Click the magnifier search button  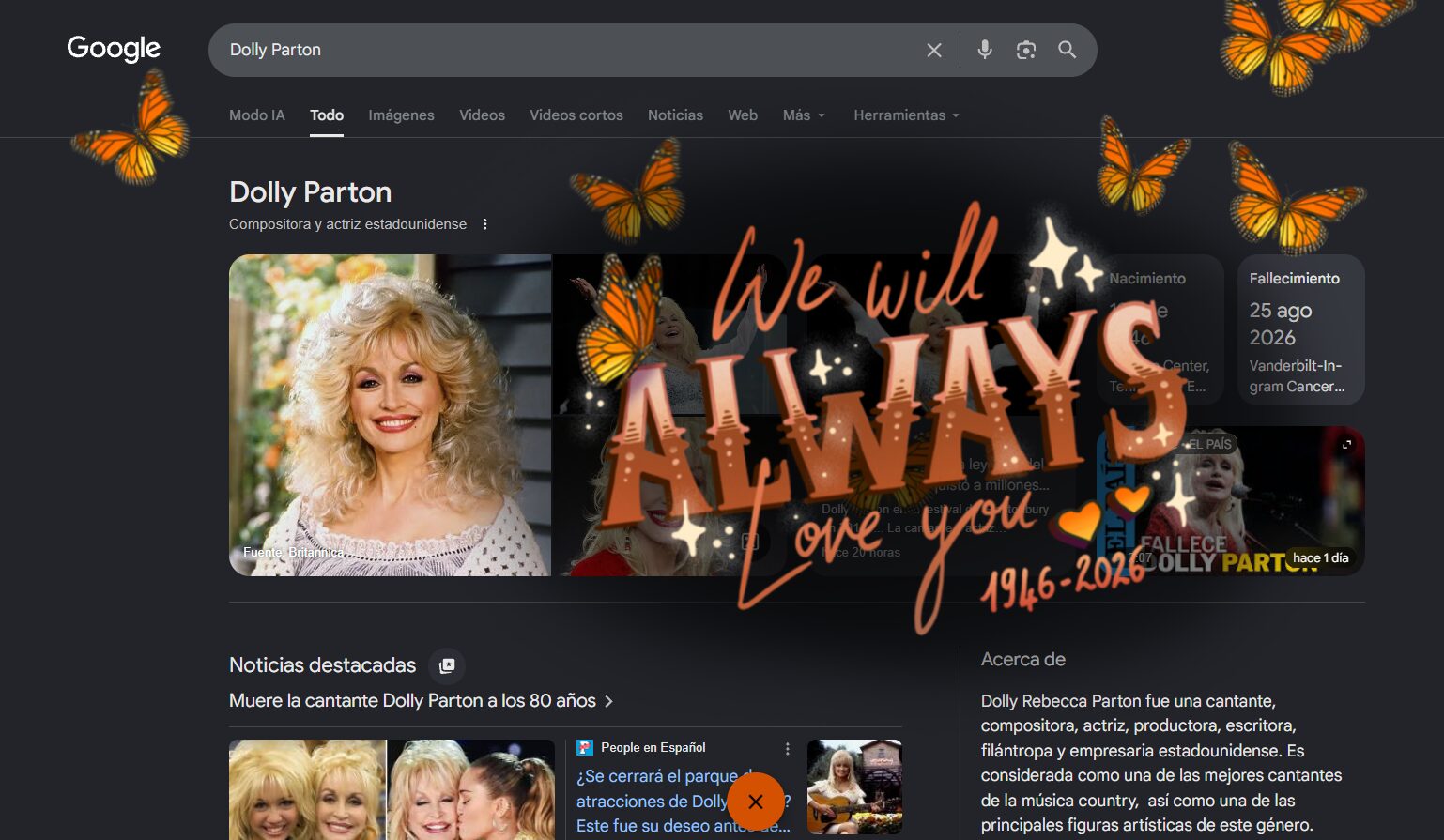coord(1068,50)
